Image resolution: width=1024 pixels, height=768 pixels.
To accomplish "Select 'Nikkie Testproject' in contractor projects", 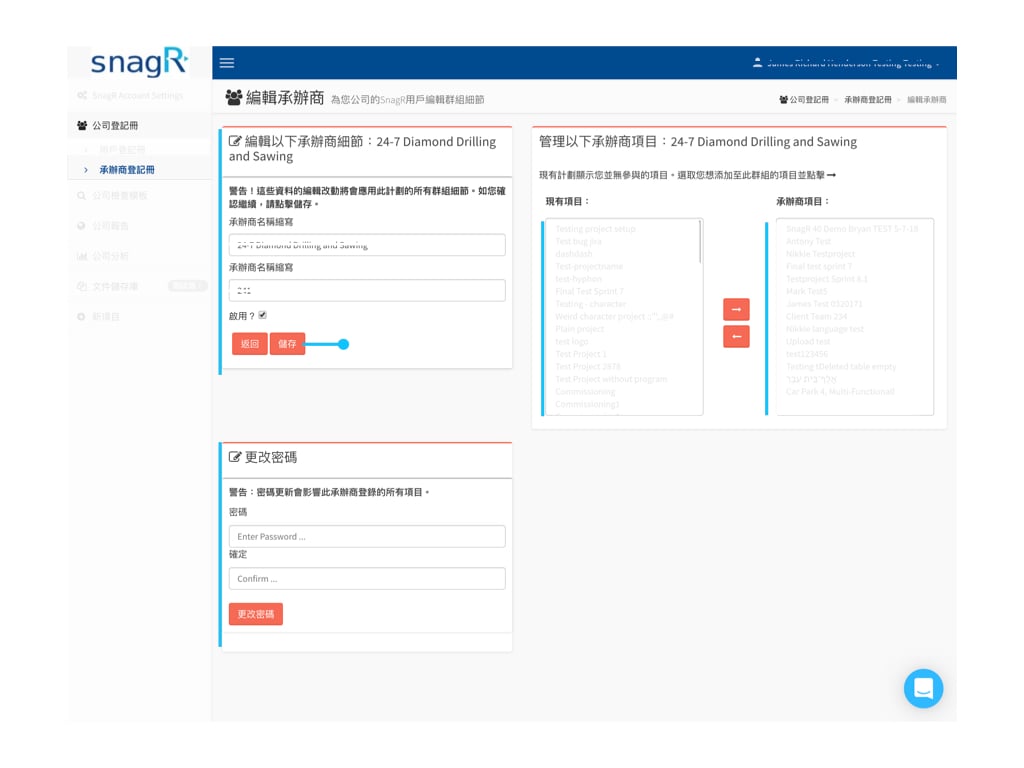I will (820, 254).
